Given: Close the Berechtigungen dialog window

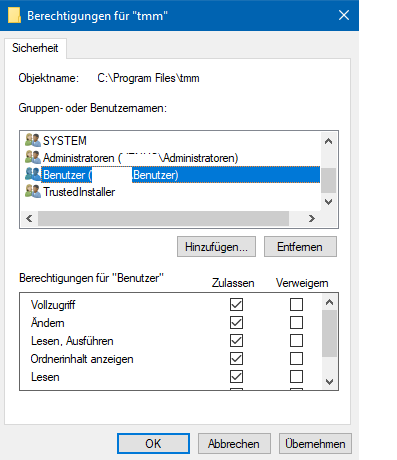Looking at the screenshot, I should 344,15.
